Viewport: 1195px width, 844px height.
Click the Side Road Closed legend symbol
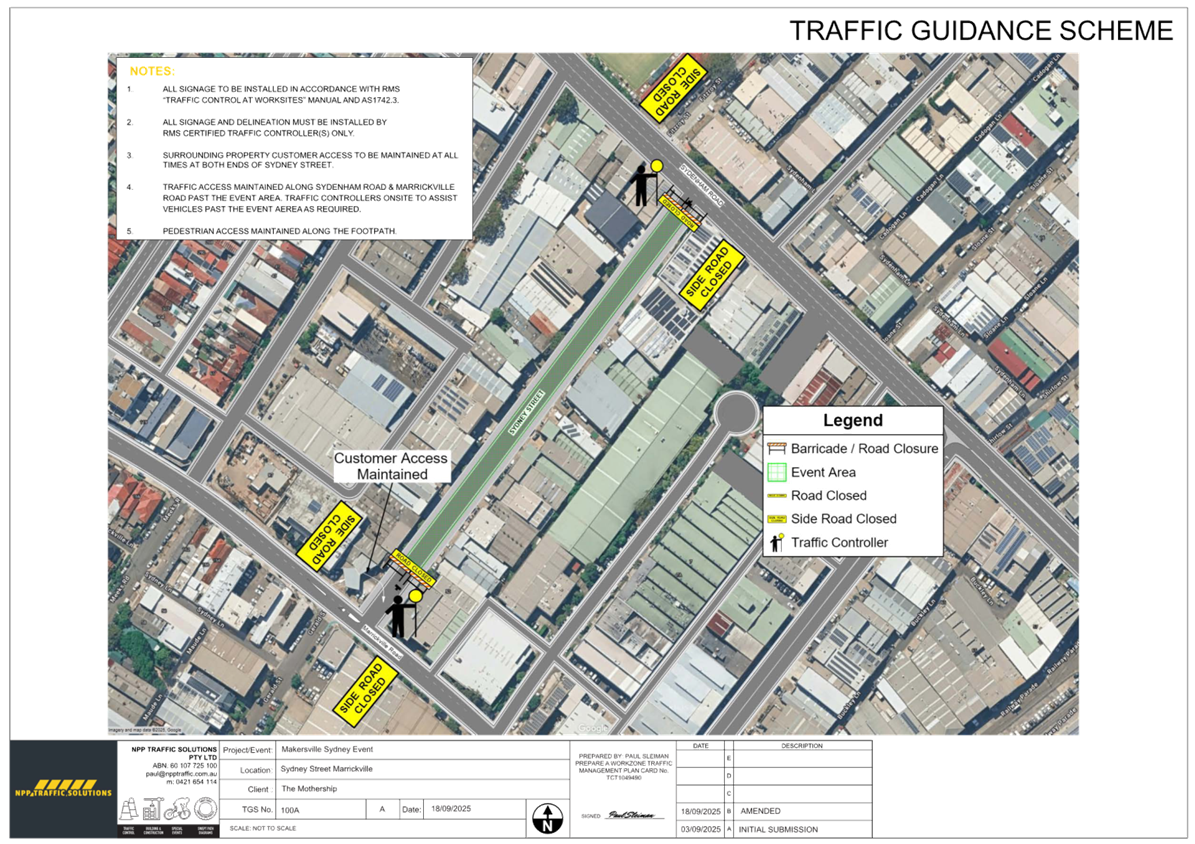pyautogui.click(x=778, y=518)
